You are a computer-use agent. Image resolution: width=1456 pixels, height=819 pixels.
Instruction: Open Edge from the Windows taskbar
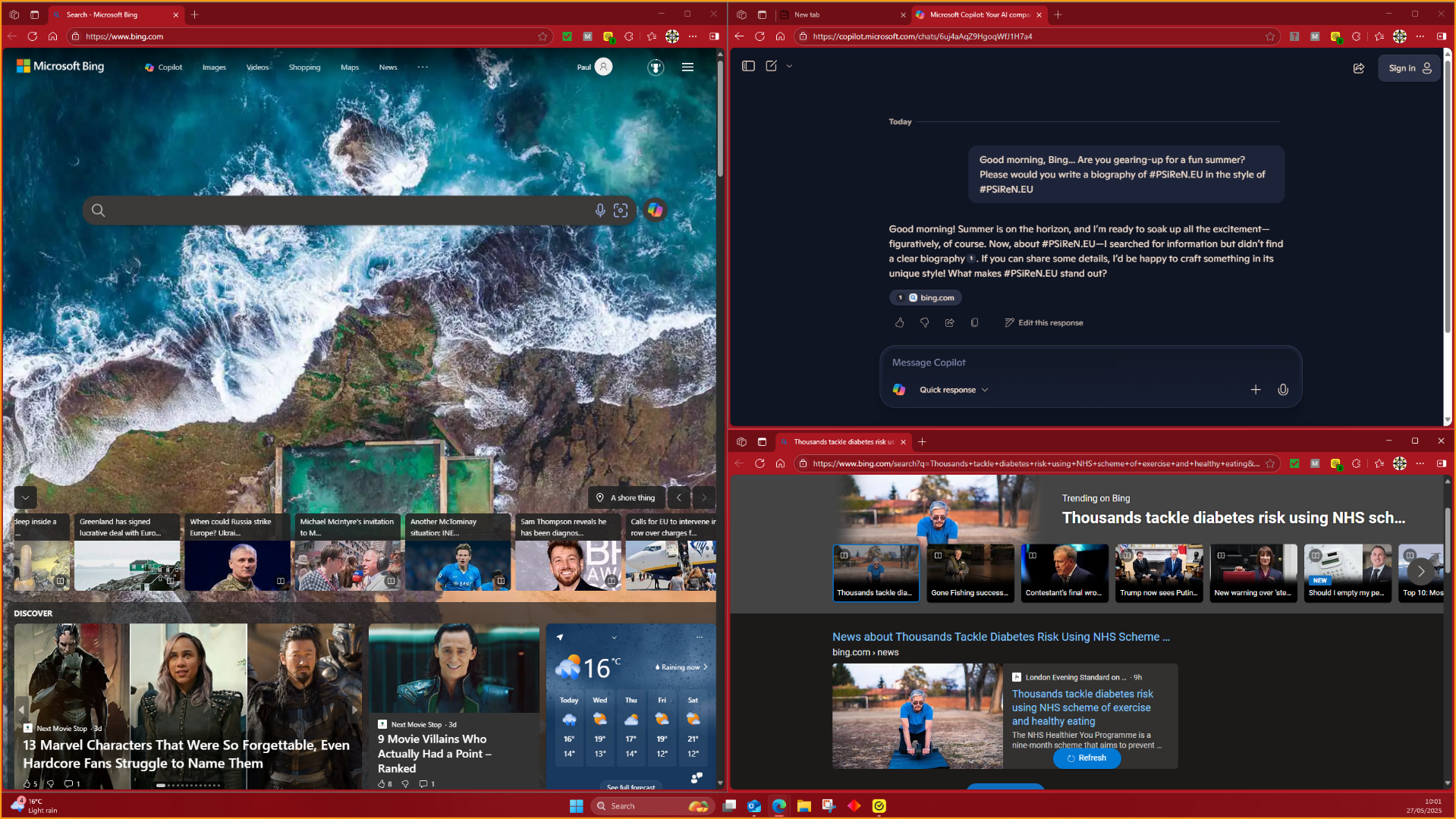pos(779,805)
